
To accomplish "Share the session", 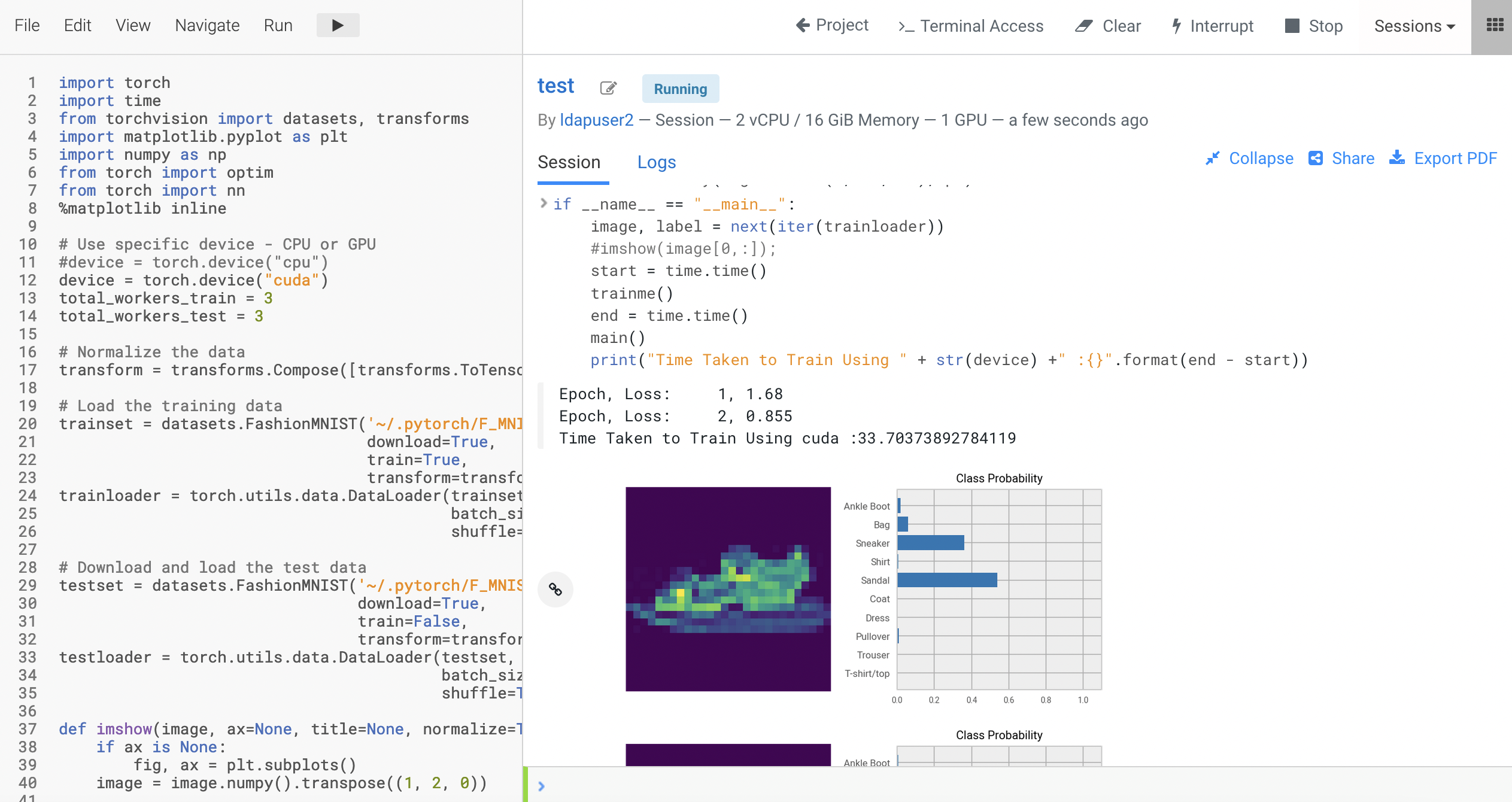I will tap(1341, 158).
